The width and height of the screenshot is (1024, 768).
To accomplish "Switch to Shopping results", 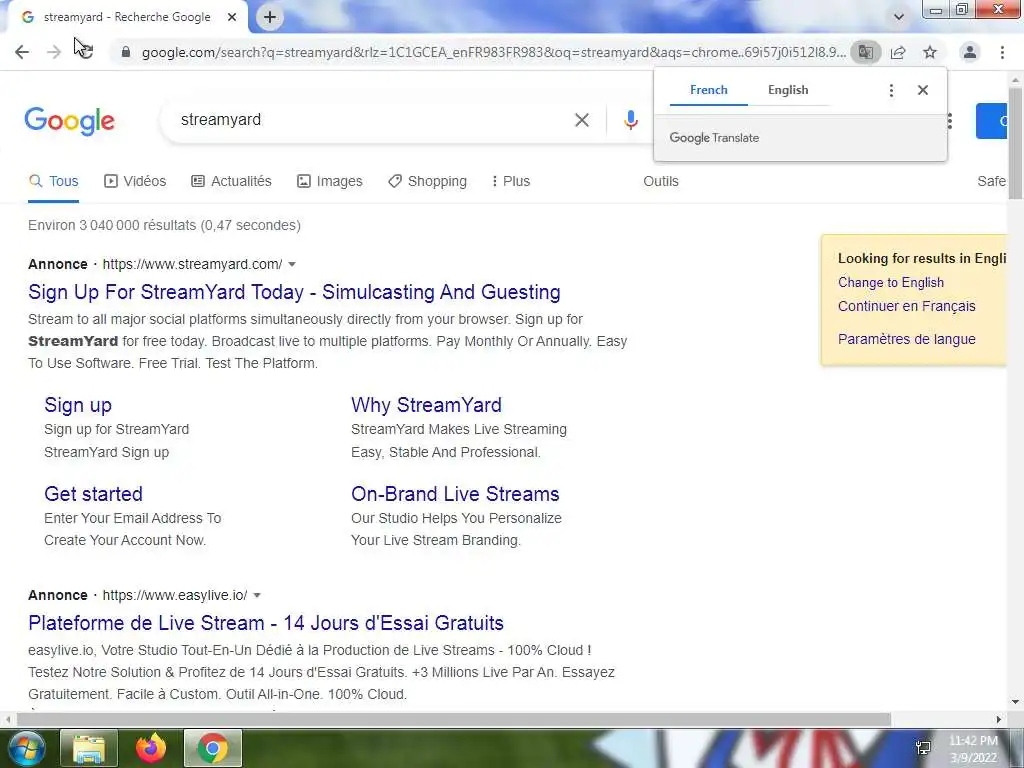I will [x=428, y=182].
